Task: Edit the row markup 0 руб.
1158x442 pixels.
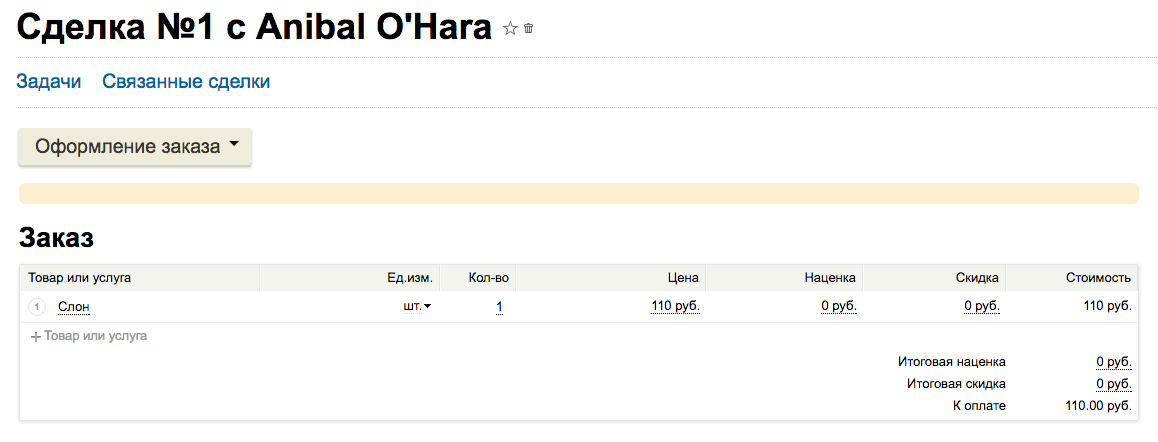Action: [839, 307]
